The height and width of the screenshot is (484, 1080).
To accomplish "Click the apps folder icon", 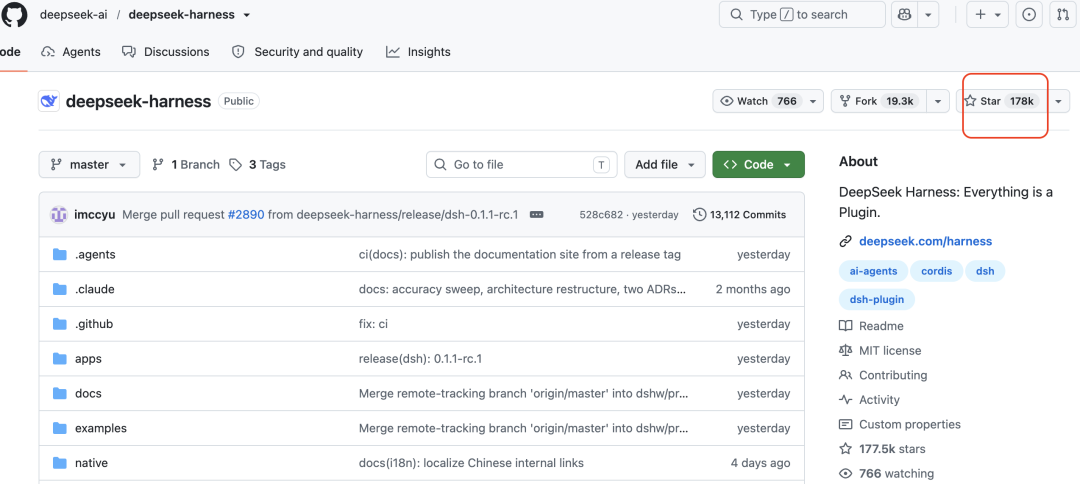I will (60, 359).
